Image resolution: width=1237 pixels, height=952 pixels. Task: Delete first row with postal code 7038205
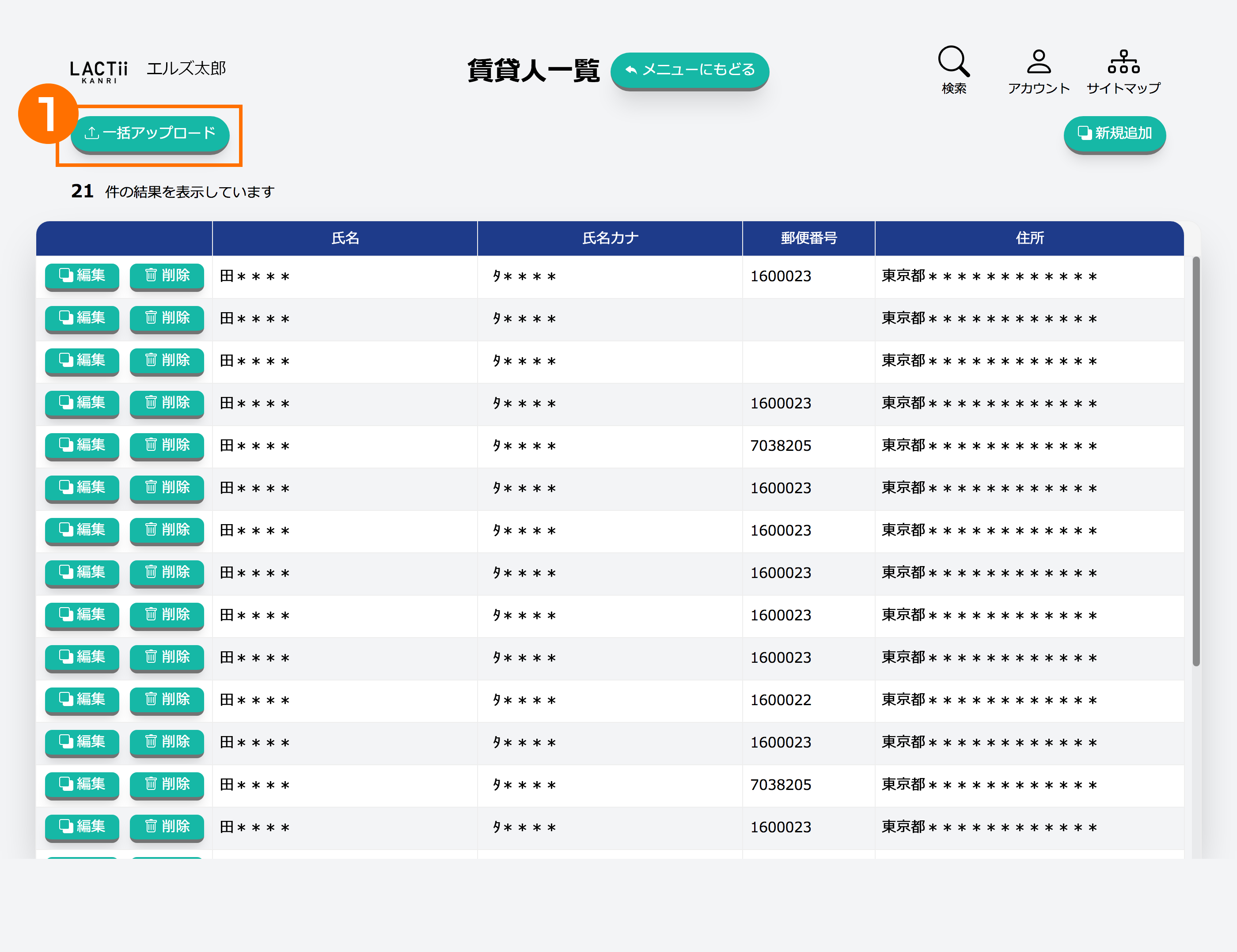click(167, 446)
